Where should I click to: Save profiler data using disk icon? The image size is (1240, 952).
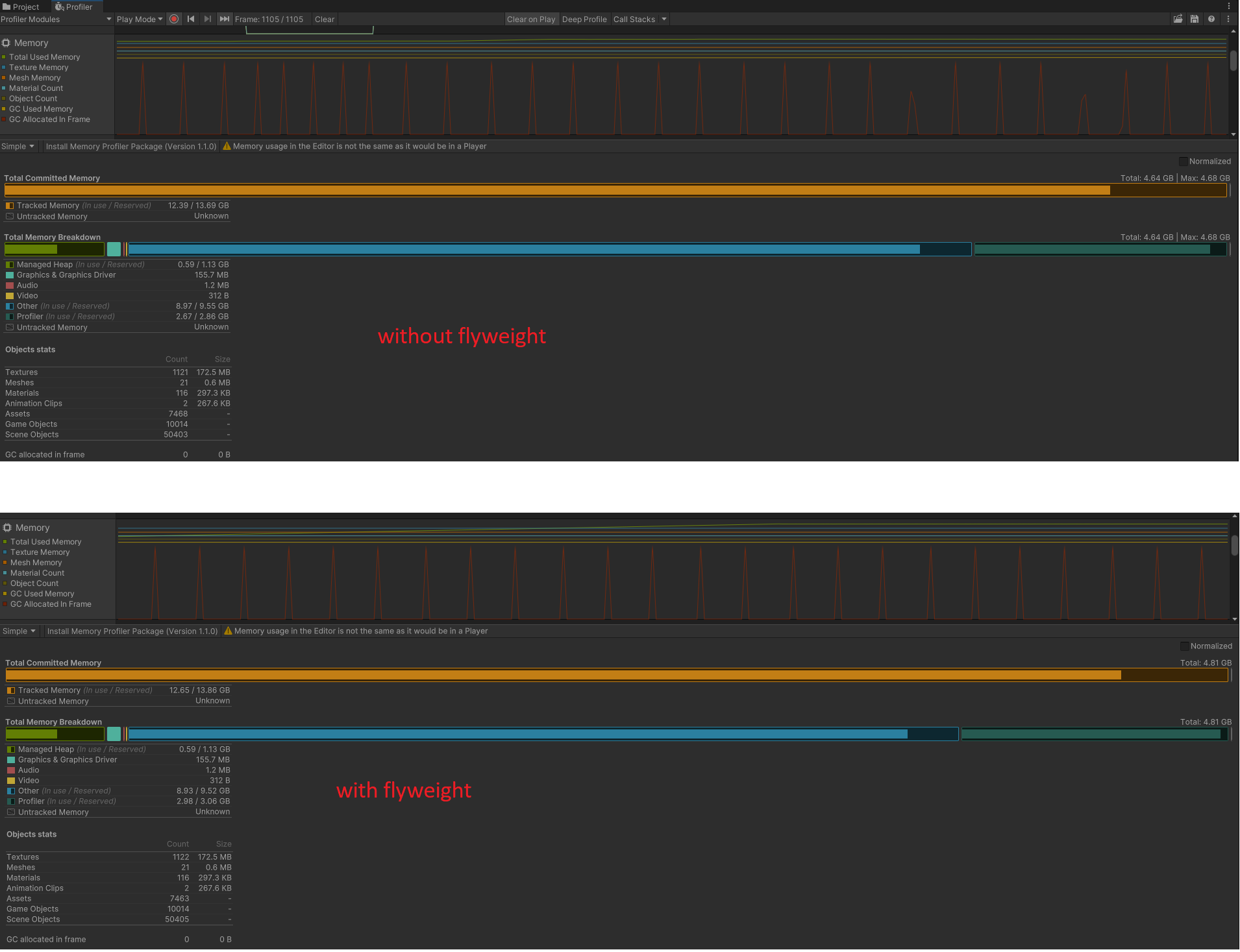point(1195,19)
